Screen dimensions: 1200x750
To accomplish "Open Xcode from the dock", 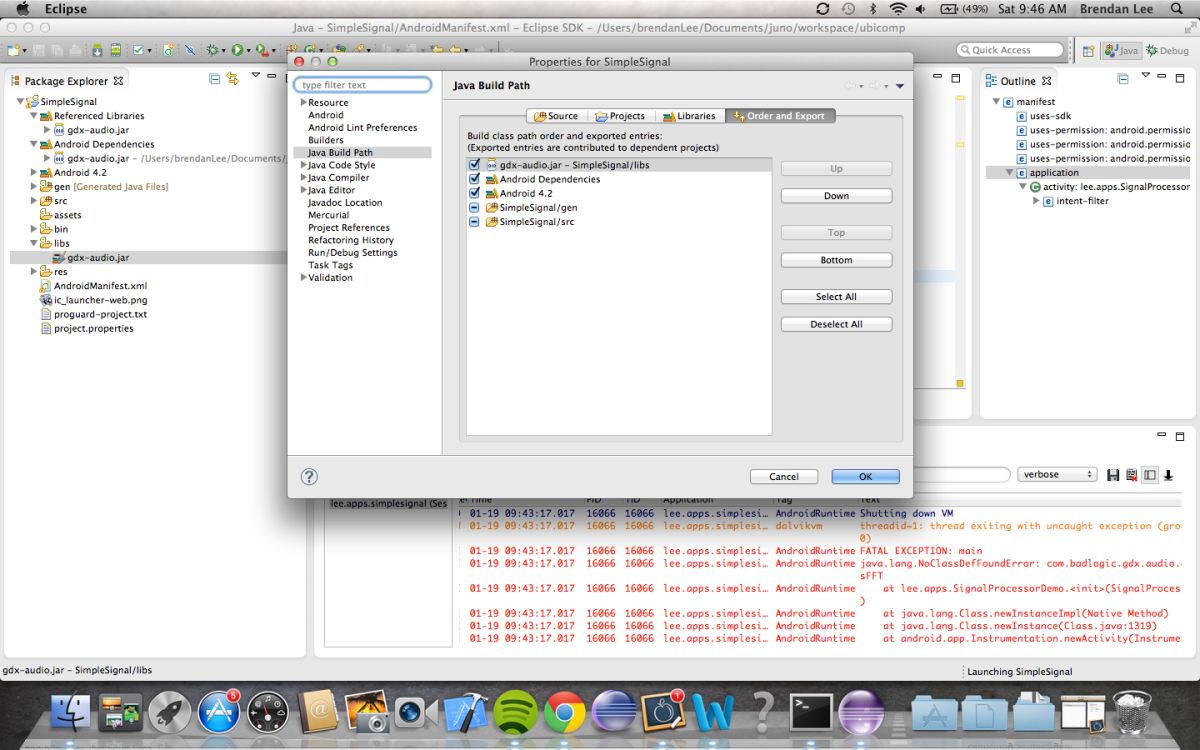I will point(464,712).
